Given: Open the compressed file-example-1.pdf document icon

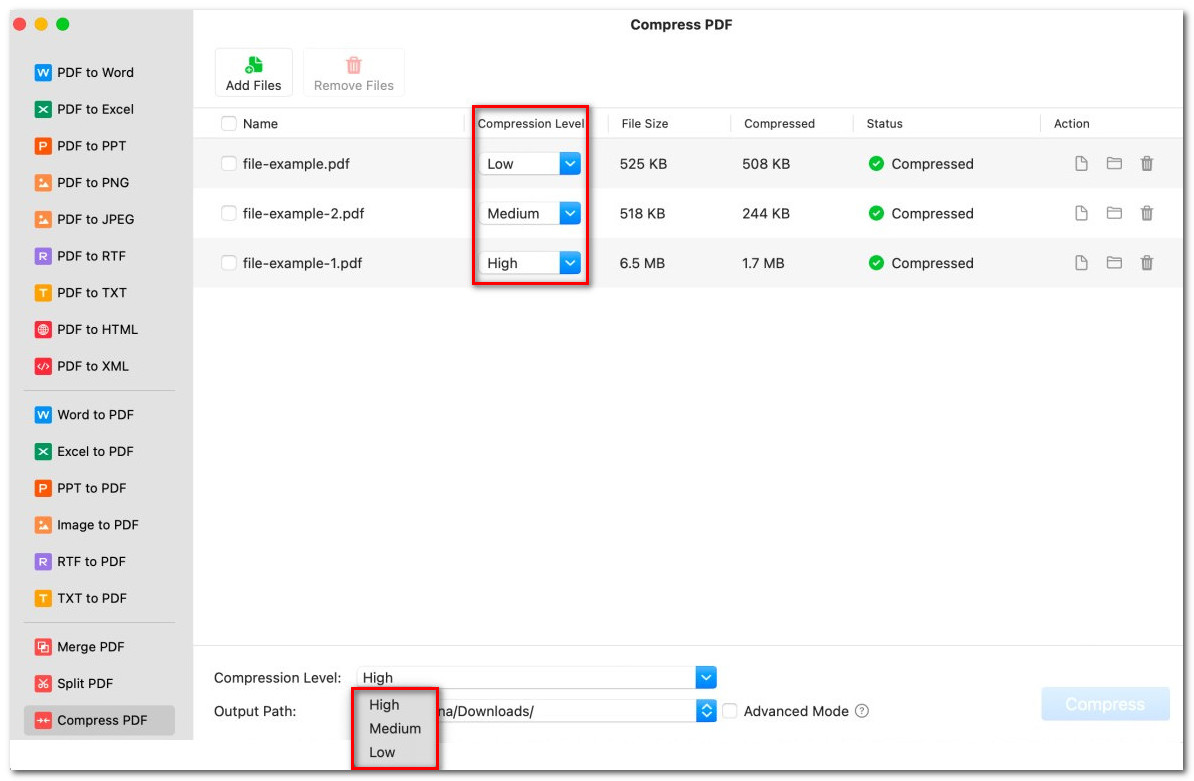Looking at the screenshot, I should pyautogui.click(x=1081, y=263).
